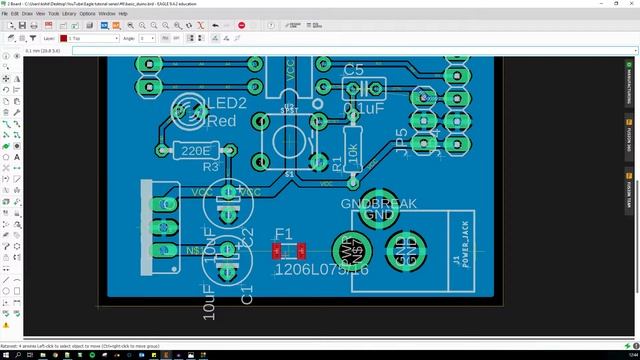Select the Line drawing tool
This screenshot has width=640, height=360.
[6, 280]
